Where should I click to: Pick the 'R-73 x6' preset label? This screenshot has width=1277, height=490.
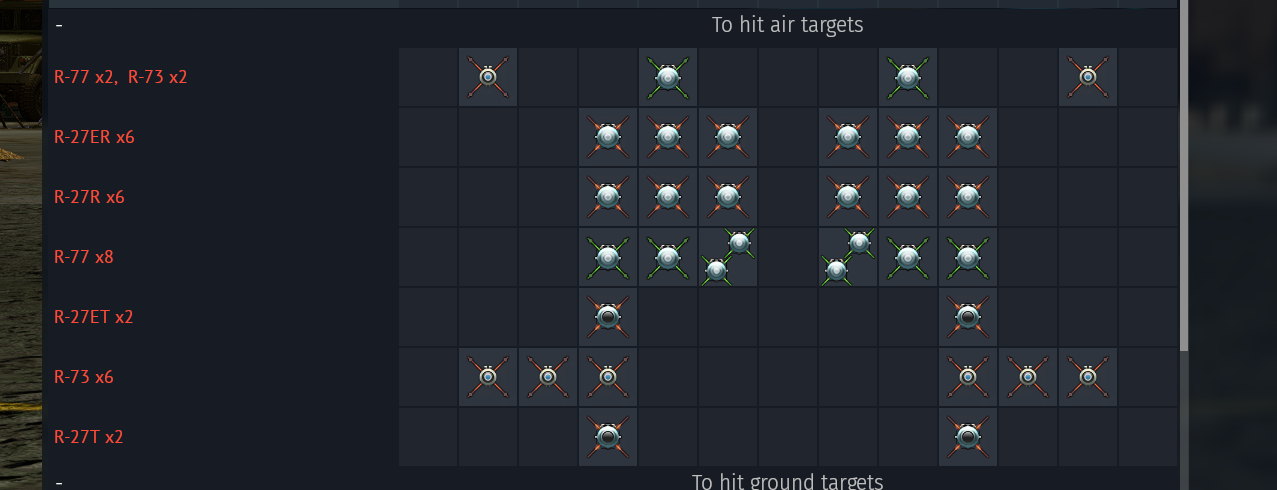pyautogui.click(x=84, y=377)
